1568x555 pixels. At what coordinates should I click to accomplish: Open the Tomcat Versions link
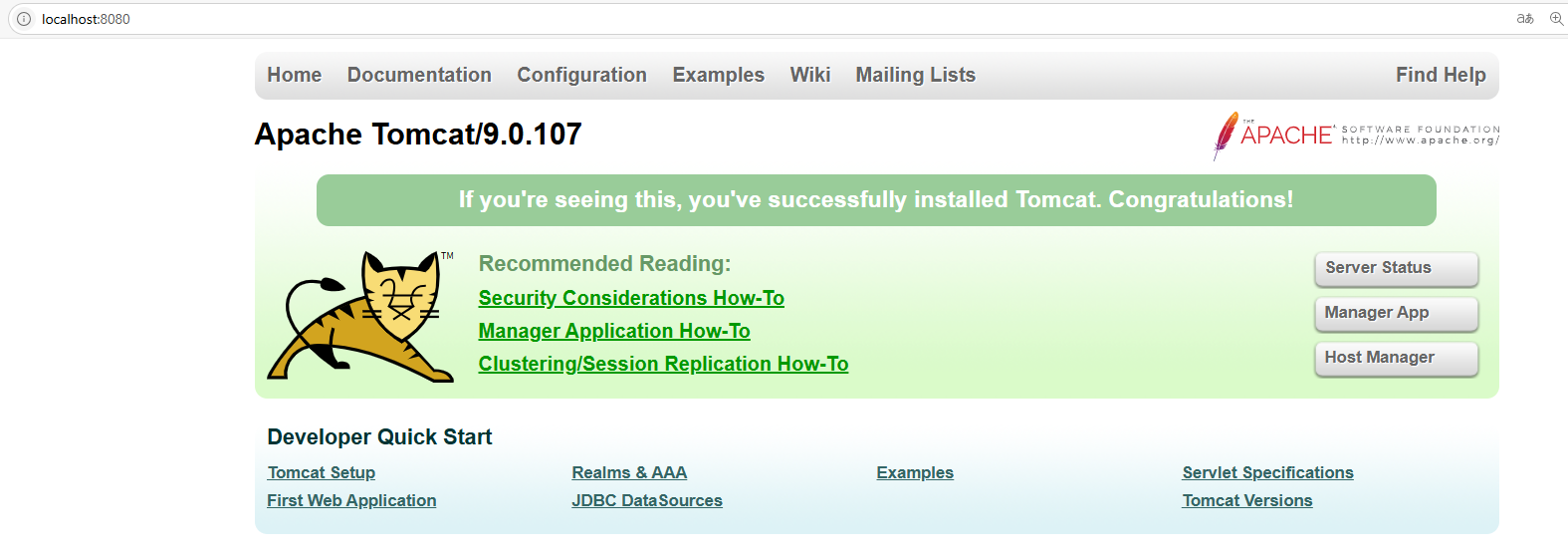(x=1247, y=500)
